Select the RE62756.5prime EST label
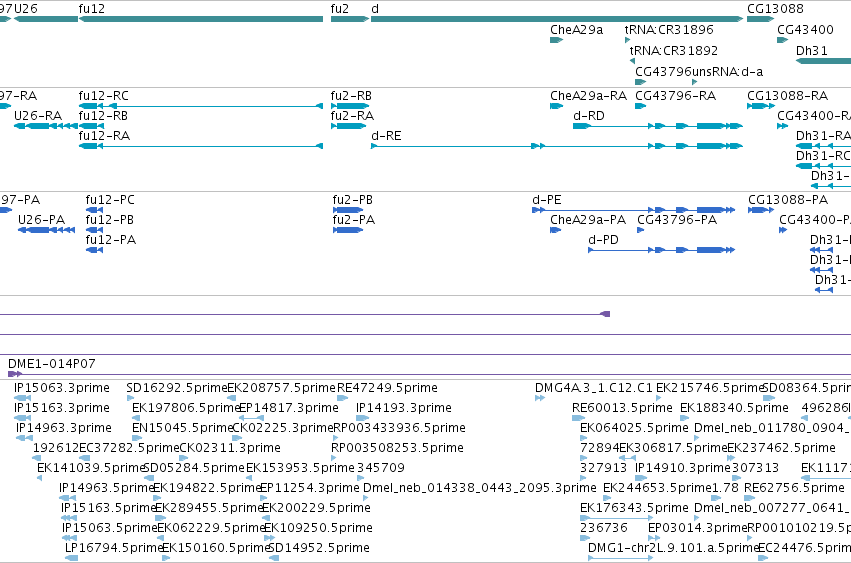This screenshot has width=851, height=563. click(x=795, y=488)
